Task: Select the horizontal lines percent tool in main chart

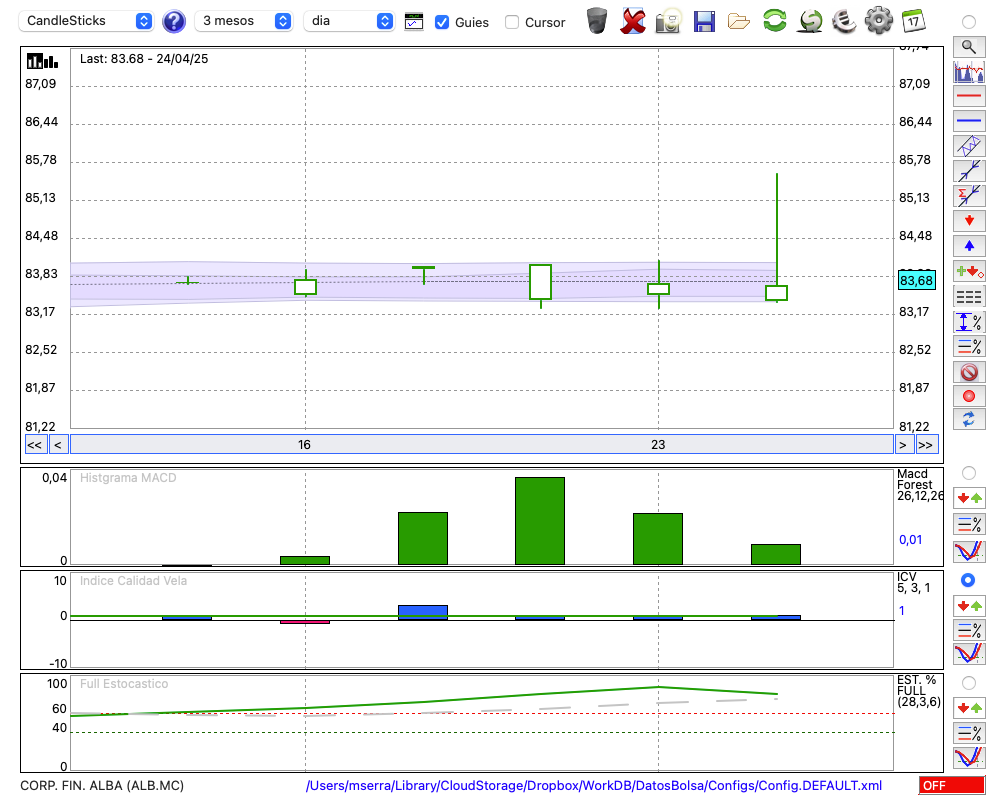Action: [x=969, y=346]
